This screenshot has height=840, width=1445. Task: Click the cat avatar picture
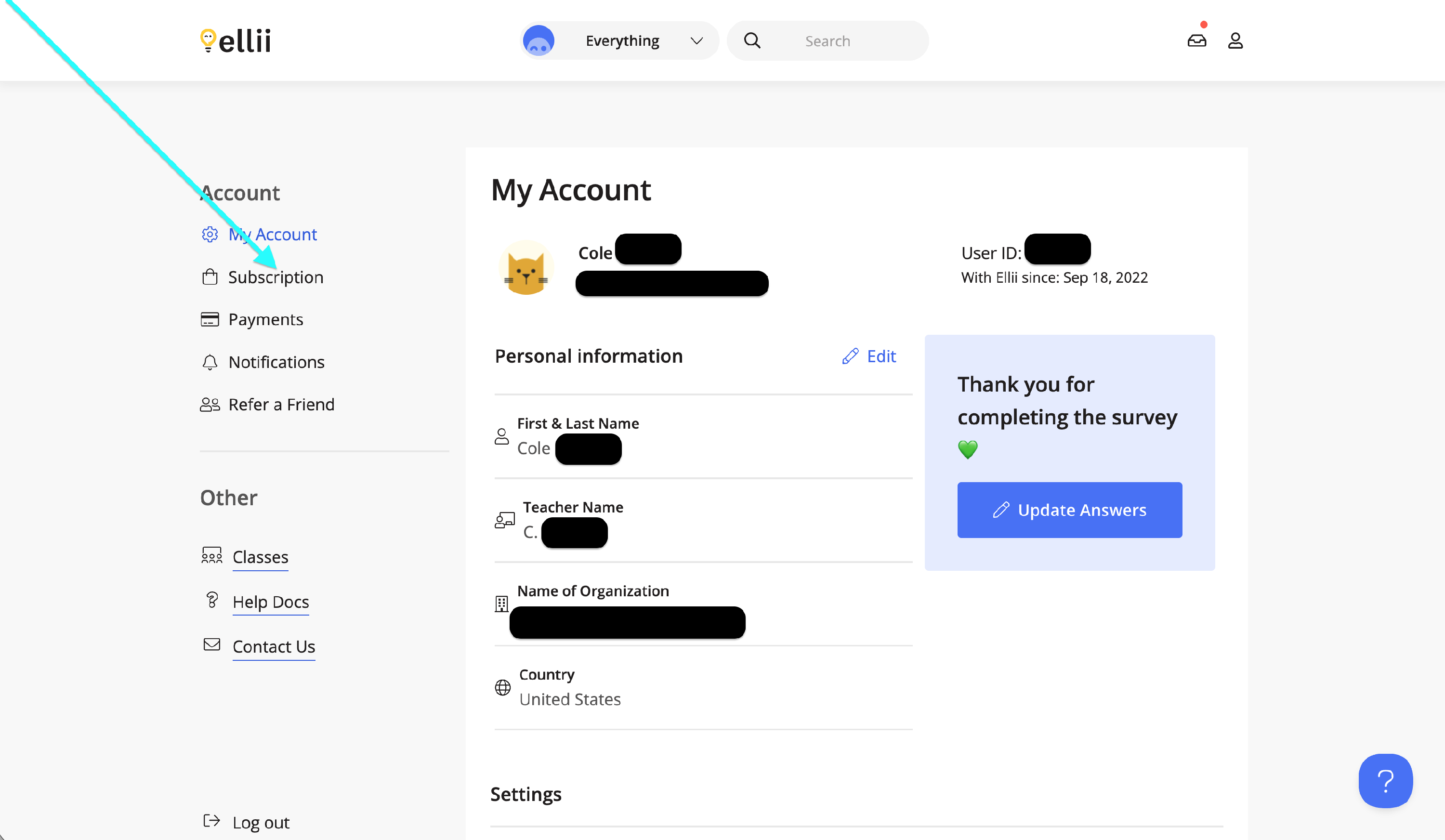[x=526, y=268]
